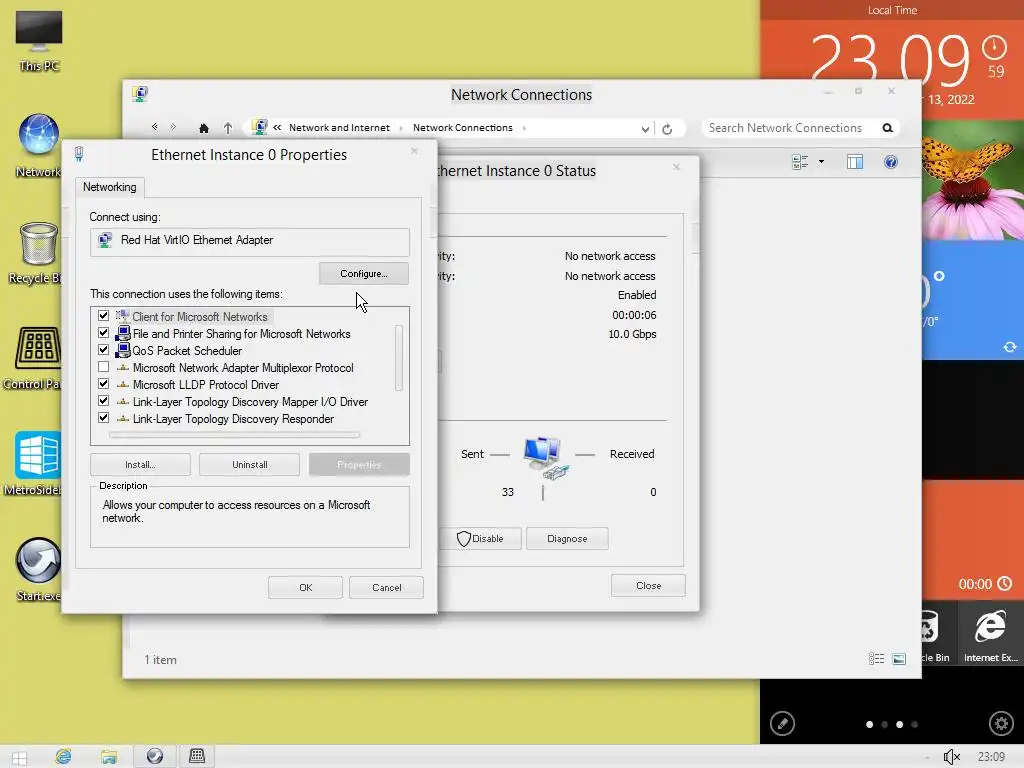Click the greyed Properties button for selected item
The width and height of the screenshot is (1024, 768).
(359, 465)
